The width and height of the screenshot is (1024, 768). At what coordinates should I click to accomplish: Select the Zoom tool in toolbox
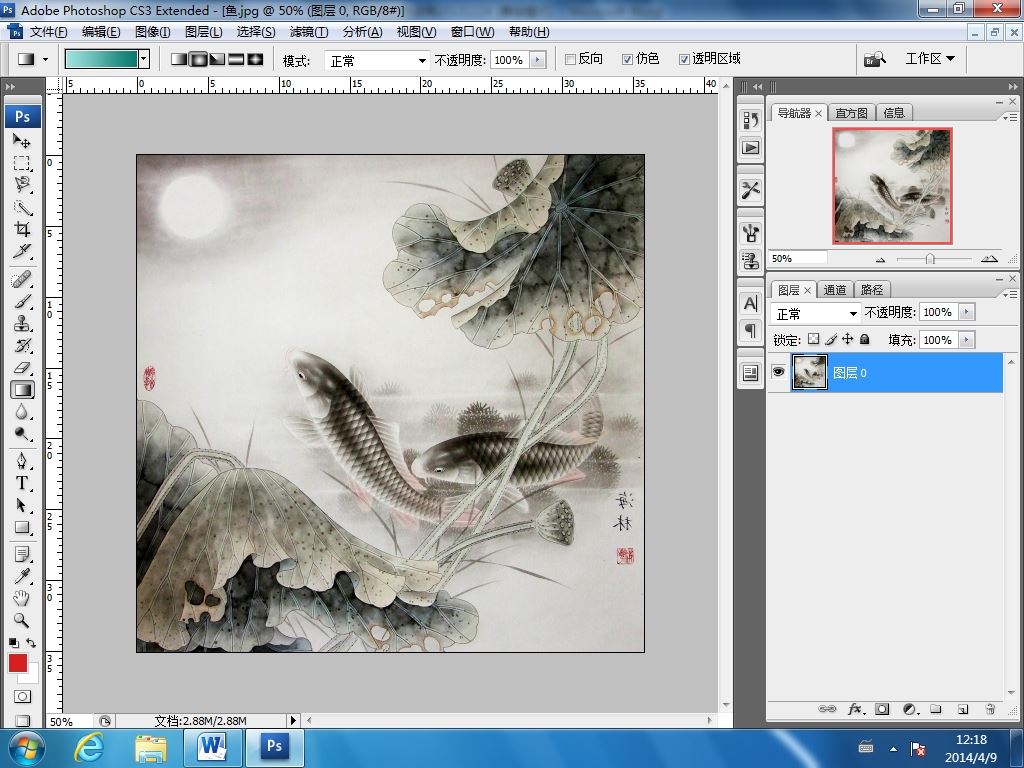(22, 620)
